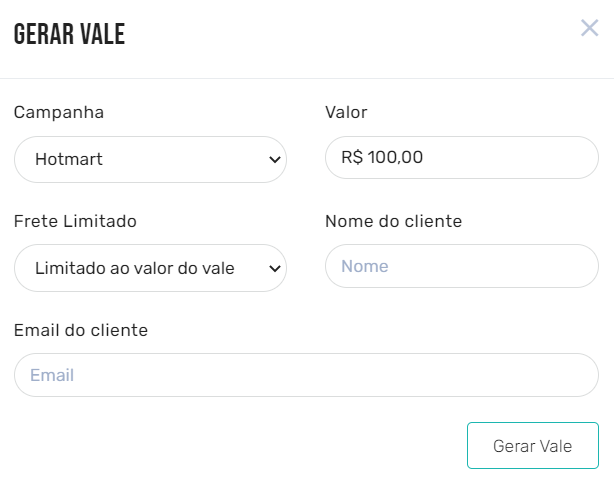Viewport: 614px width, 482px height.
Task: Select the Hotmart campaign text
Action: coord(69,159)
